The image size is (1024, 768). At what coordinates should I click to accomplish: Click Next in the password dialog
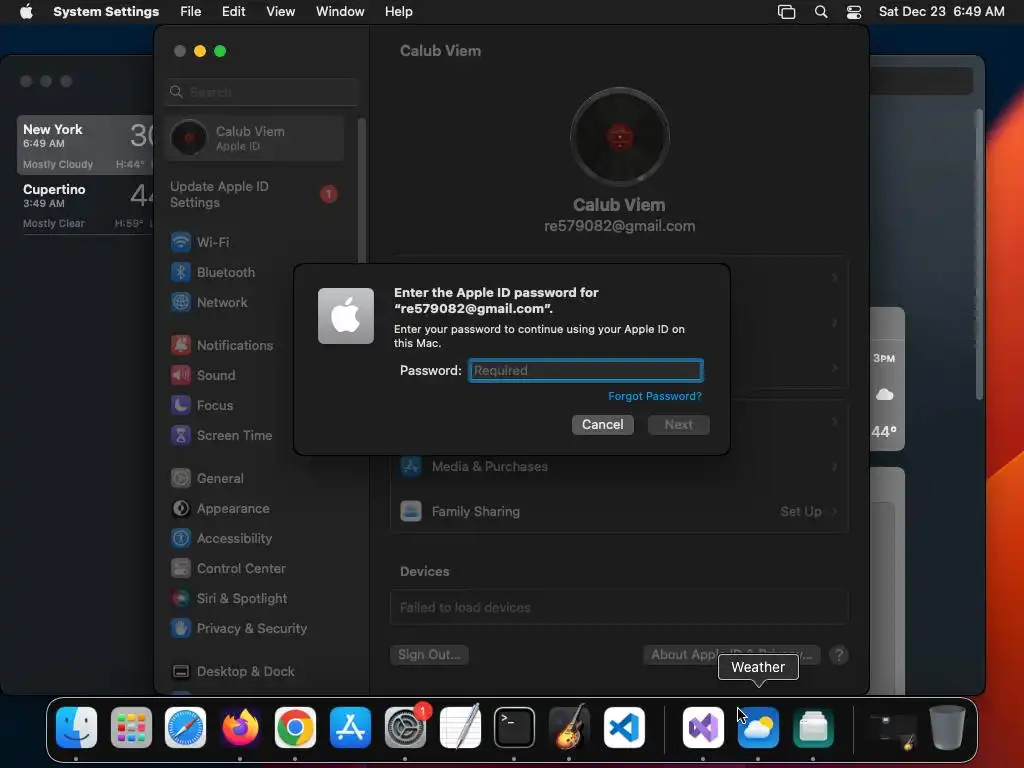679,424
